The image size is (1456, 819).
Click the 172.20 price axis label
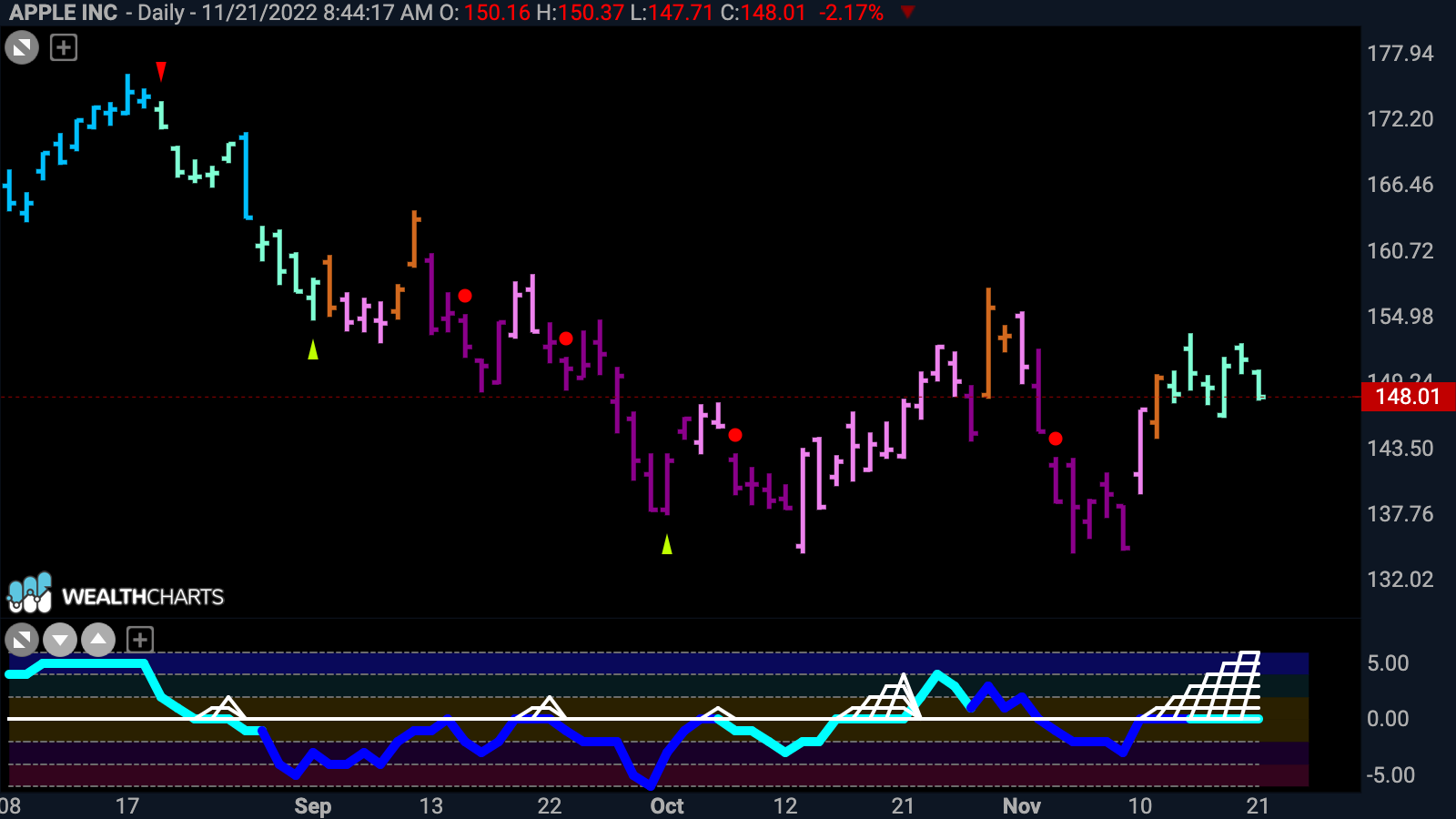(x=1400, y=119)
